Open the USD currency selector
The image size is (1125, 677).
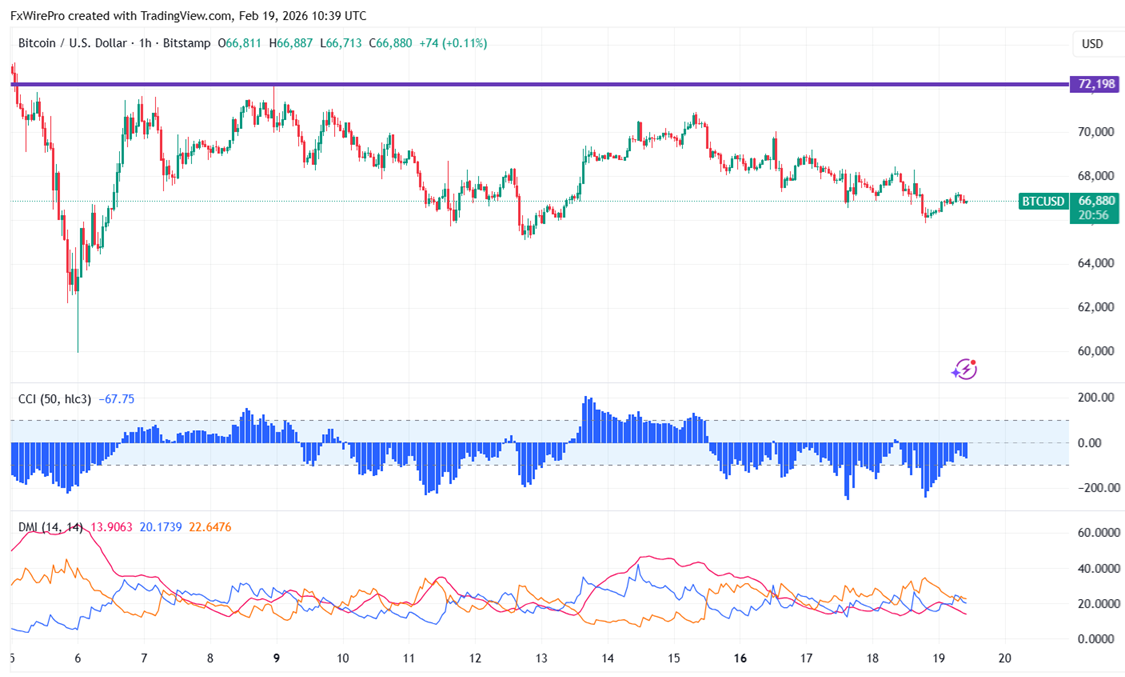click(x=1092, y=44)
